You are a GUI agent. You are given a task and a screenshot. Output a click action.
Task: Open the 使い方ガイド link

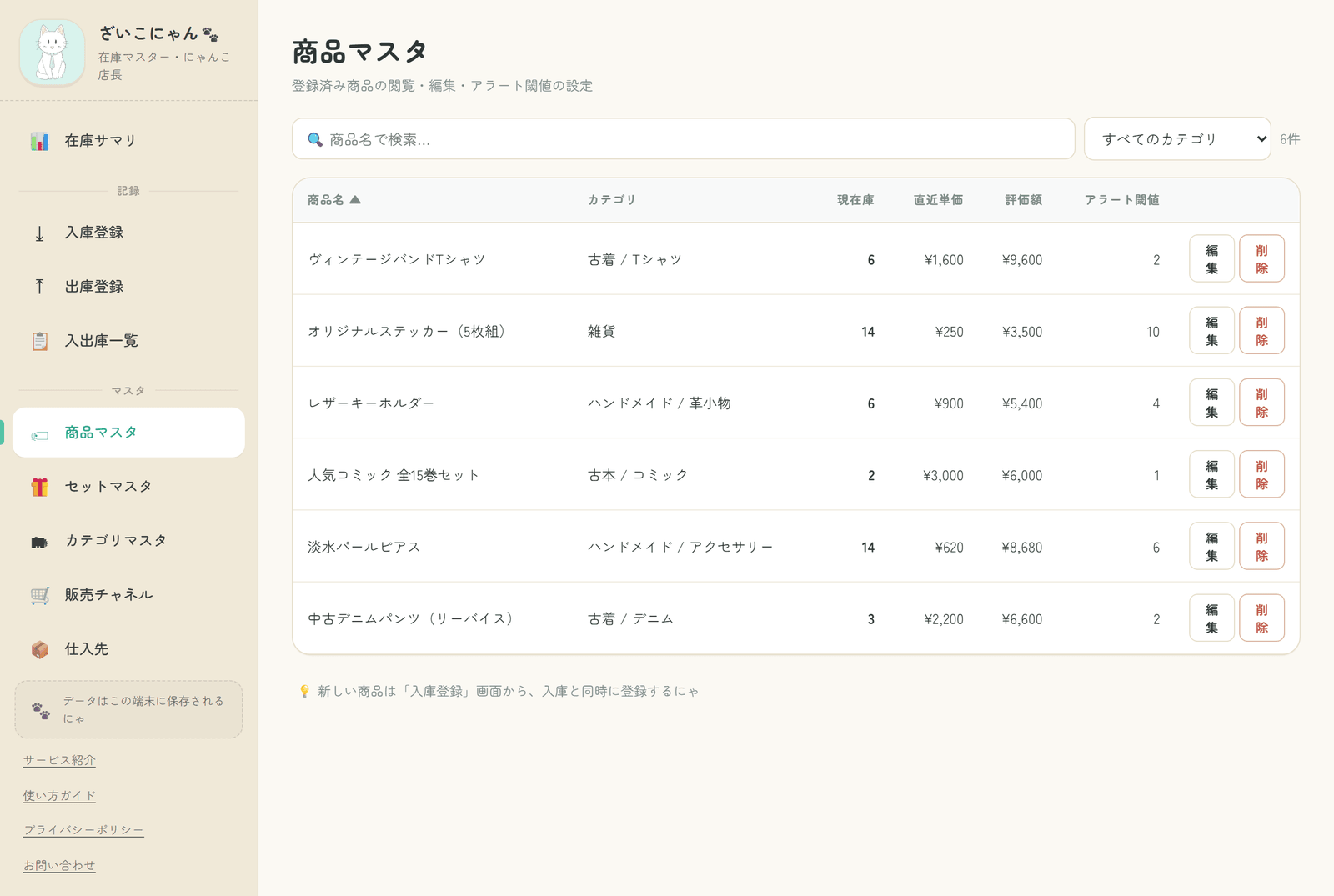click(x=59, y=795)
